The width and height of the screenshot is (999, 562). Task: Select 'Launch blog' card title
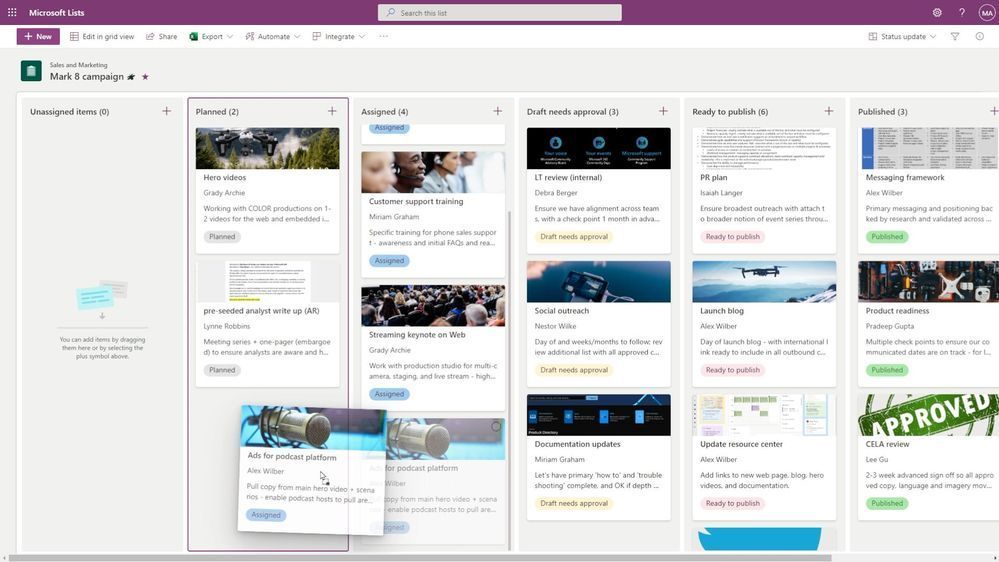721,311
